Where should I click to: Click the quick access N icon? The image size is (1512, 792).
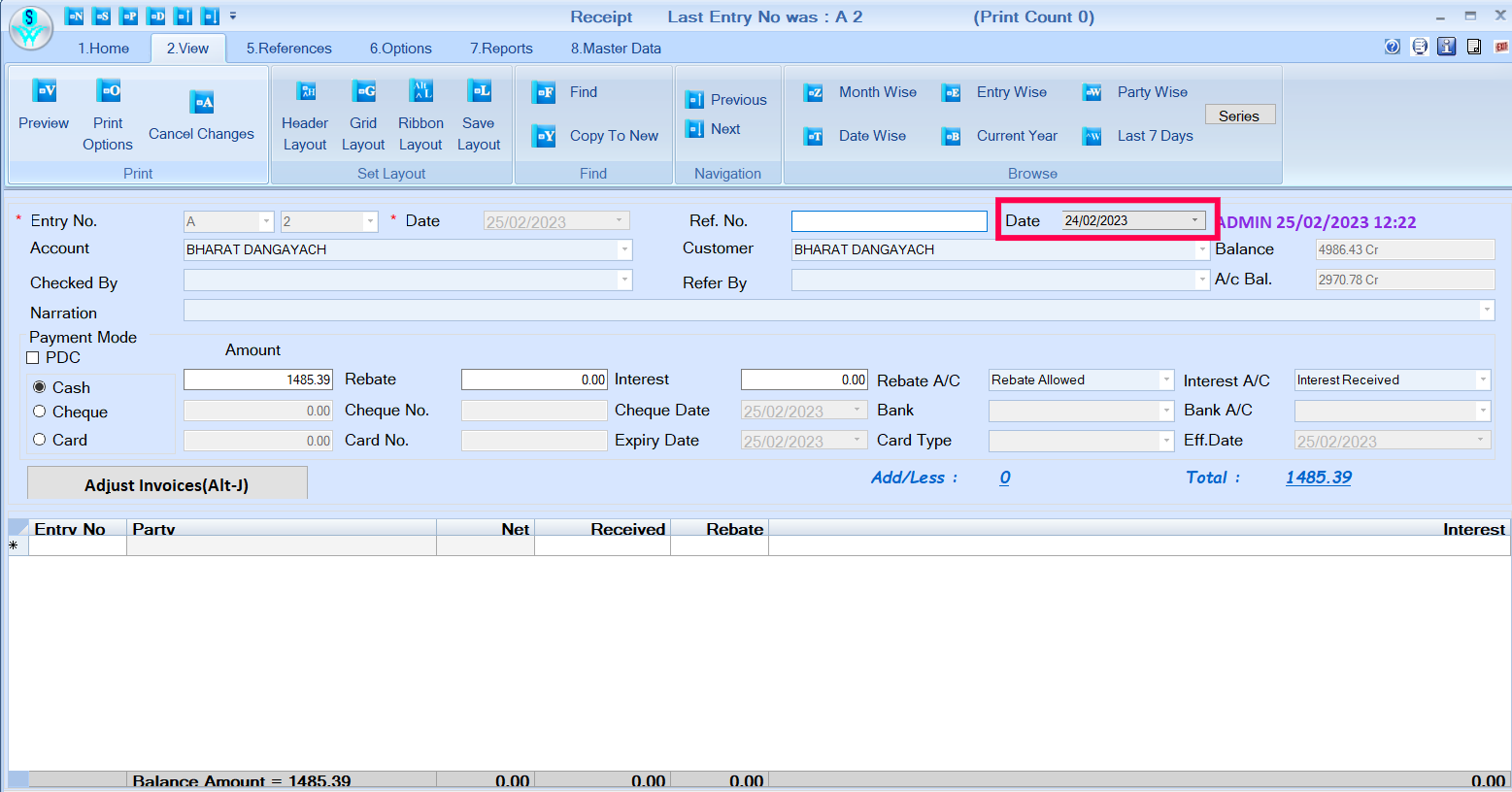point(75,16)
